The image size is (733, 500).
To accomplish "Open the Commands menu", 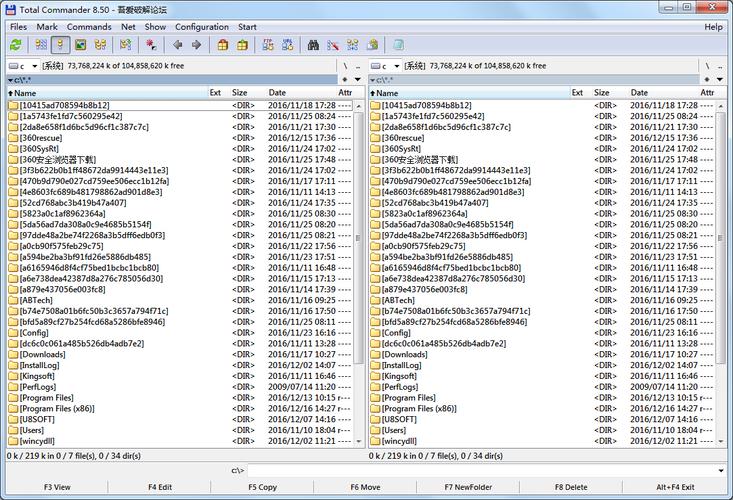I will click(89, 27).
